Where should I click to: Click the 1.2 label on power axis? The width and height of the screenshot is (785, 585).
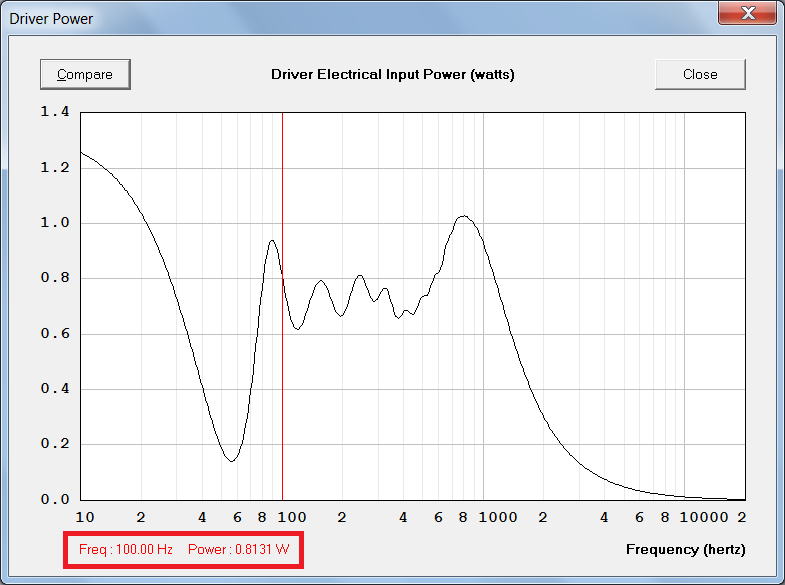click(55, 167)
